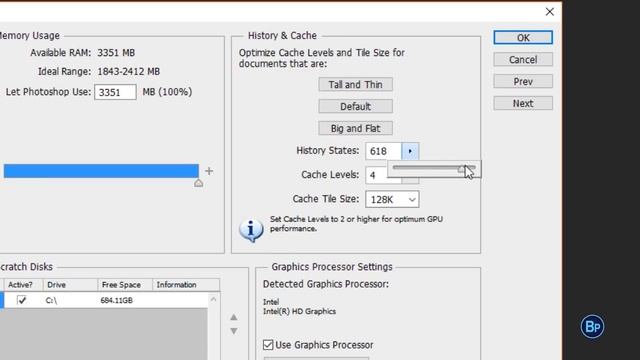Go to Prev preferences page

(x=523, y=82)
